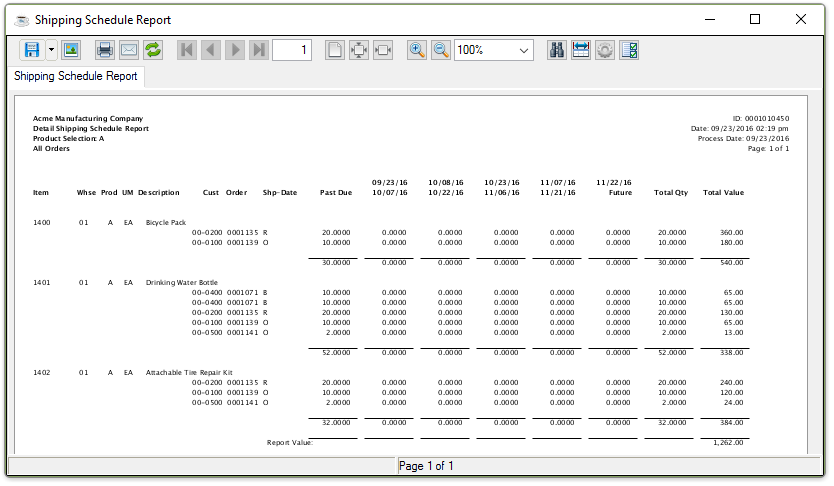Click the Save report icon

pos(31,50)
